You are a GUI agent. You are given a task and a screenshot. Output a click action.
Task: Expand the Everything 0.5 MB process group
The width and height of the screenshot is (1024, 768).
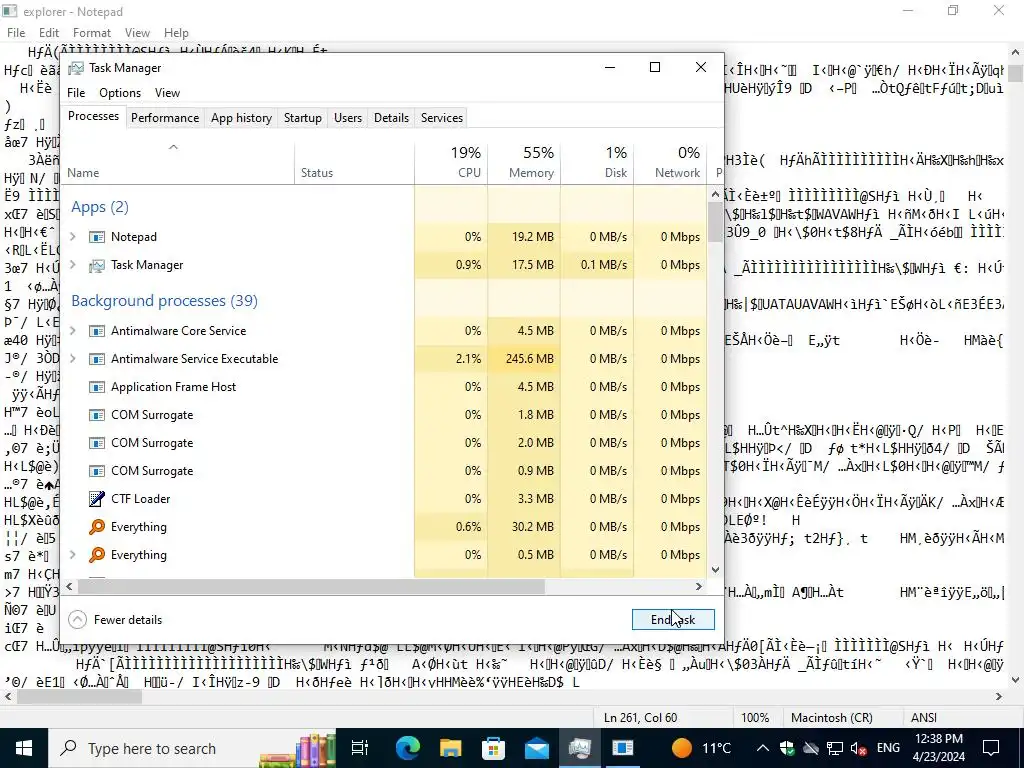tap(73, 555)
